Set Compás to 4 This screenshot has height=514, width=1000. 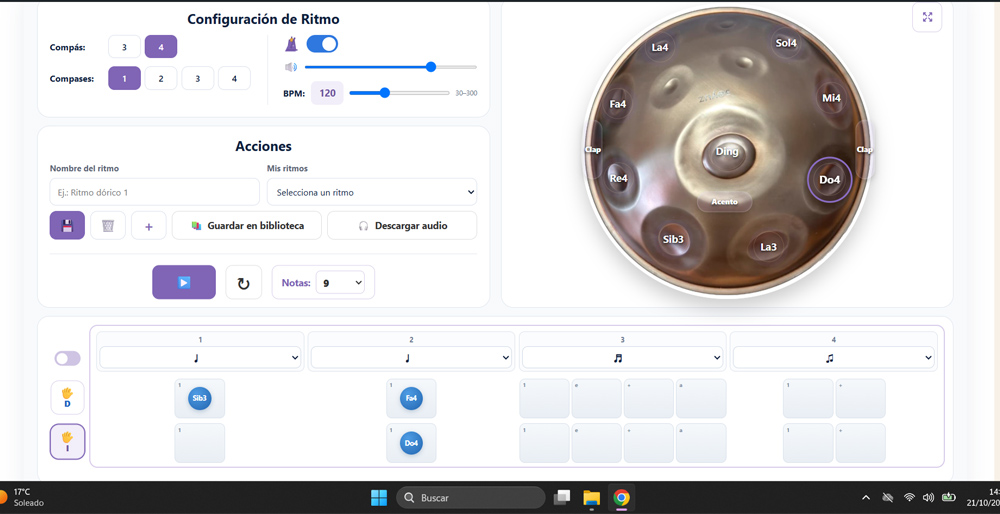tap(161, 47)
